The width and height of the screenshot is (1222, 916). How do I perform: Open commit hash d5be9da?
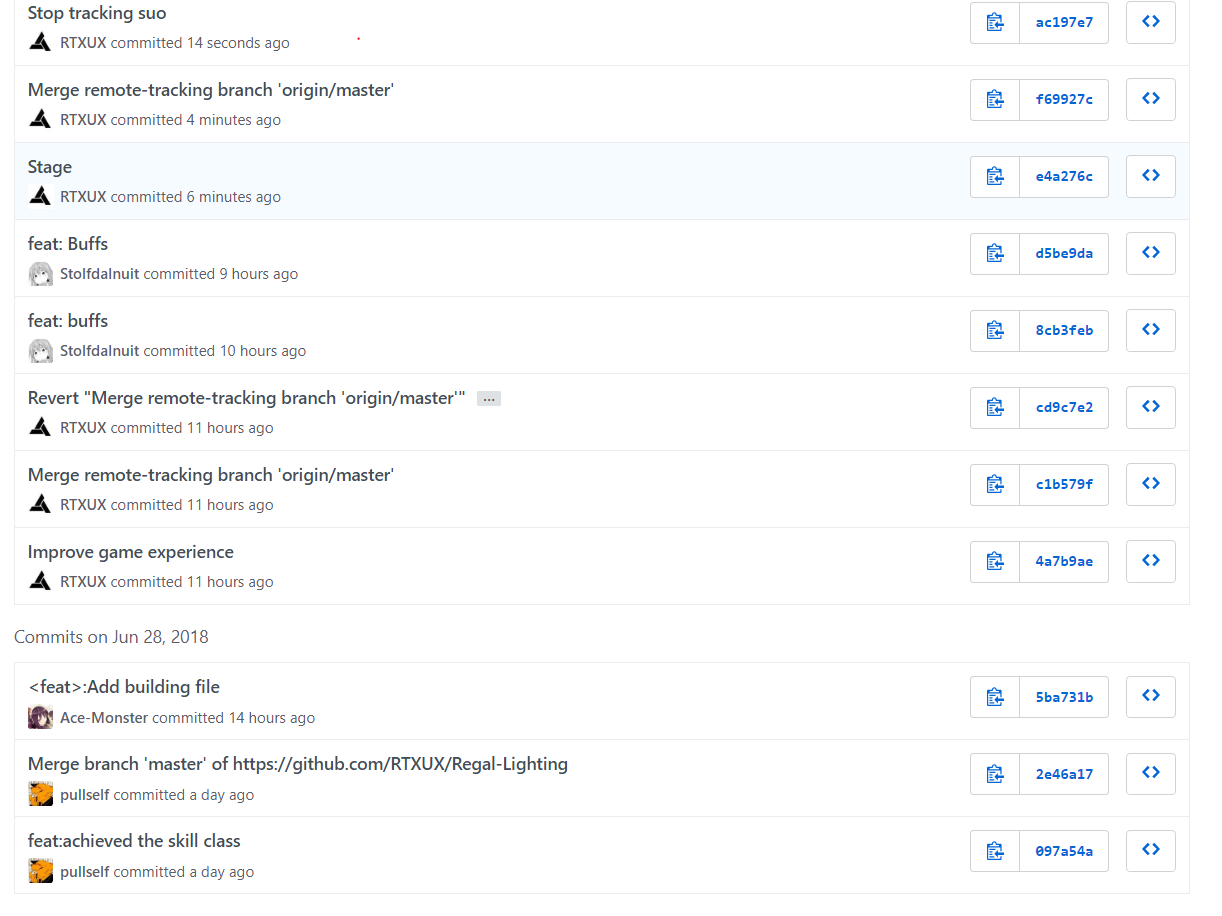(x=1064, y=253)
